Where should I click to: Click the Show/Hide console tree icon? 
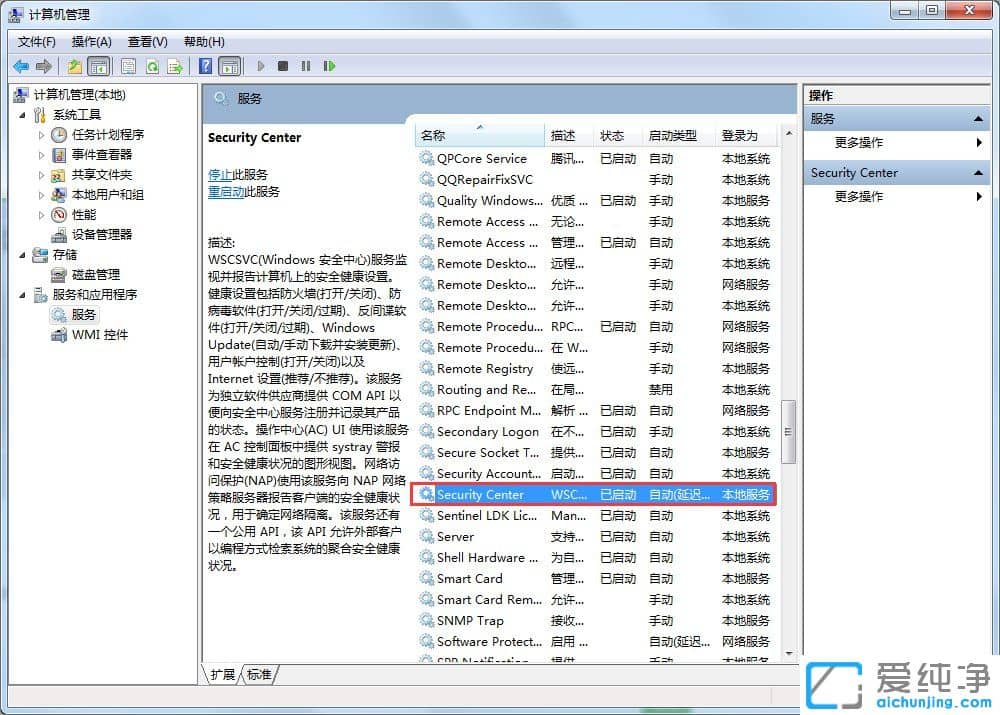99,66
